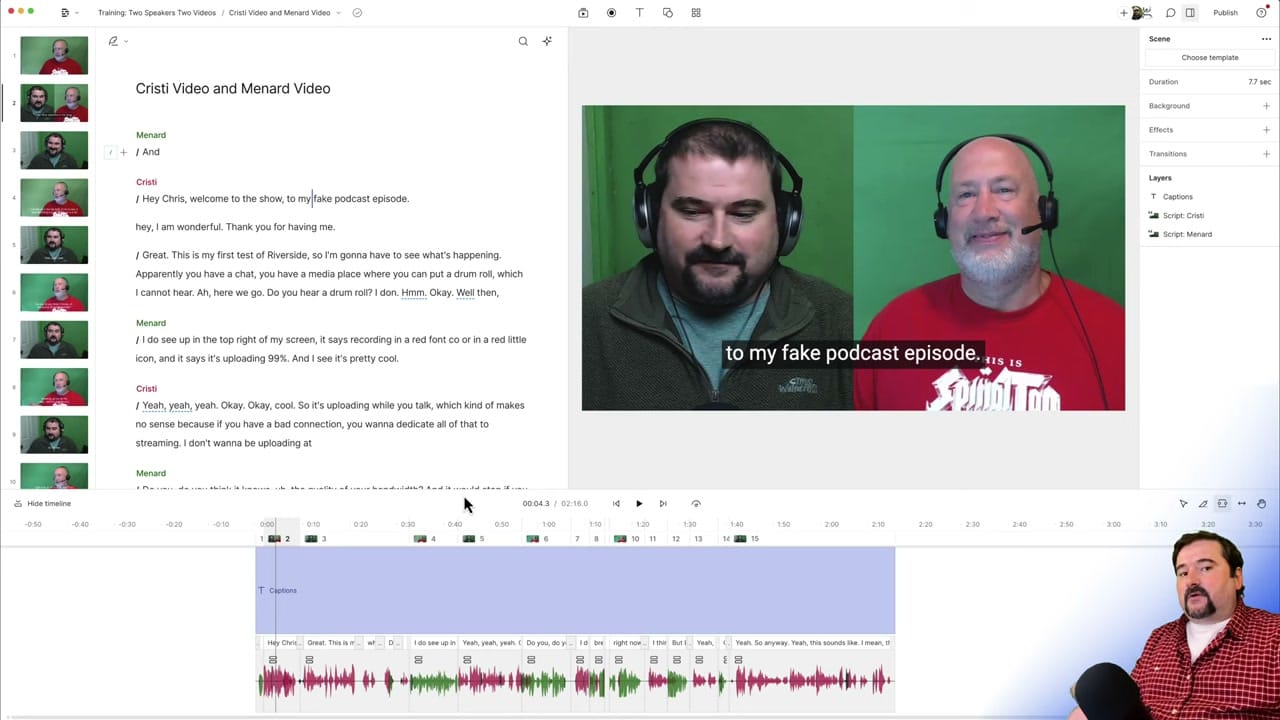Expand the Effects section in the Scene panel
This screenshot has height=720, width=1280.
(1266, 129)
